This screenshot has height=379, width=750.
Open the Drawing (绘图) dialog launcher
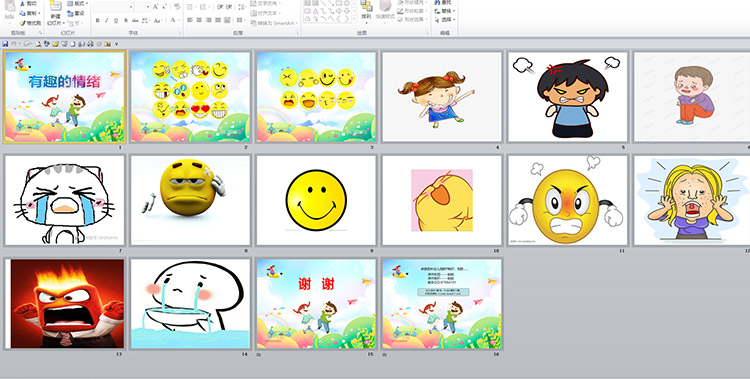427,33
